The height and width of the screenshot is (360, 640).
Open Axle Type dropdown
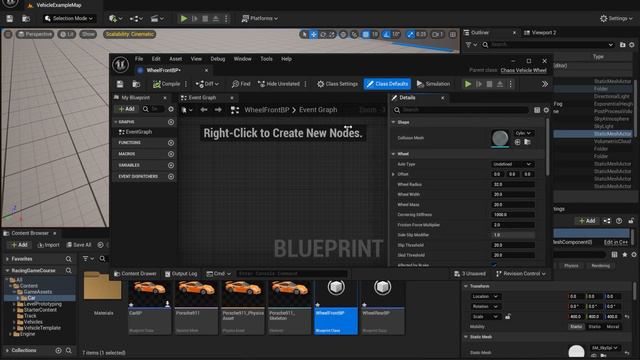point(512,164)
